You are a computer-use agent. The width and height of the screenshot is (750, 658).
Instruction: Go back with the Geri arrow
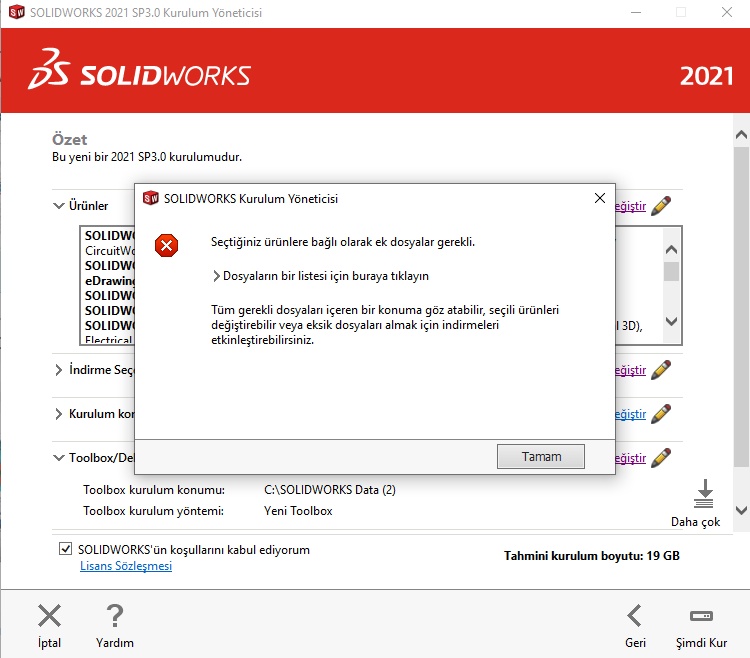(635, 615)
